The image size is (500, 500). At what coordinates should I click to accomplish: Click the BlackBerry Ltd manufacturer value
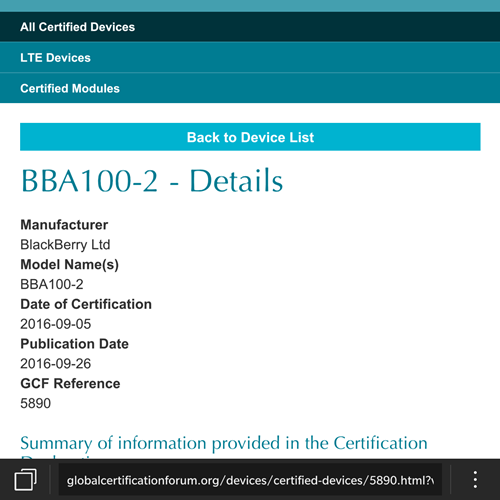65,244
